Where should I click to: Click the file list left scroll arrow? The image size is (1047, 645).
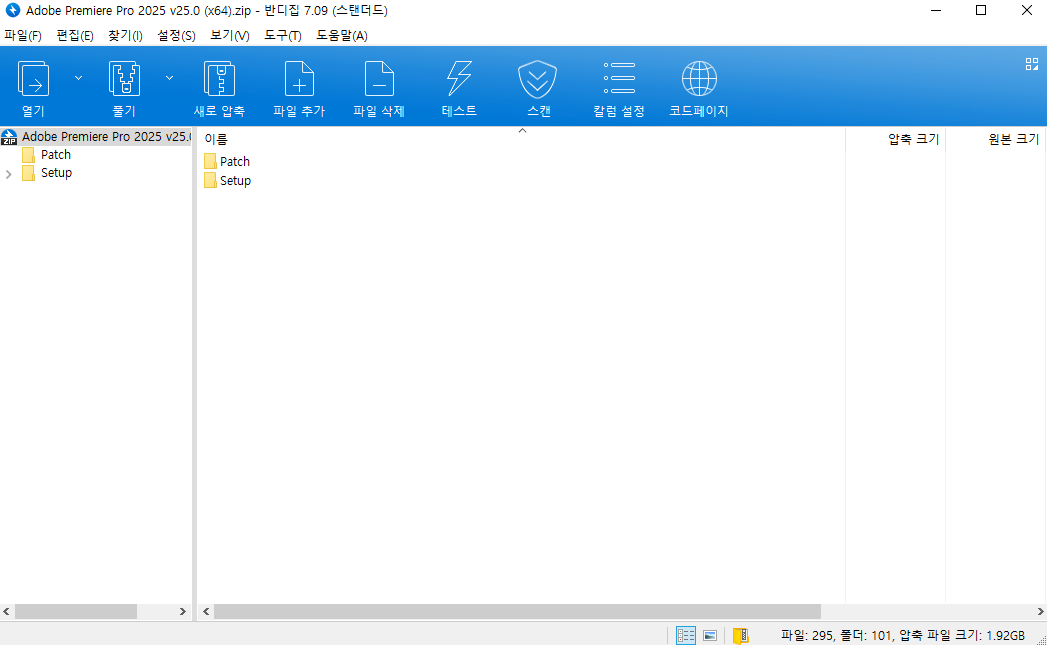tap(206, 612)
